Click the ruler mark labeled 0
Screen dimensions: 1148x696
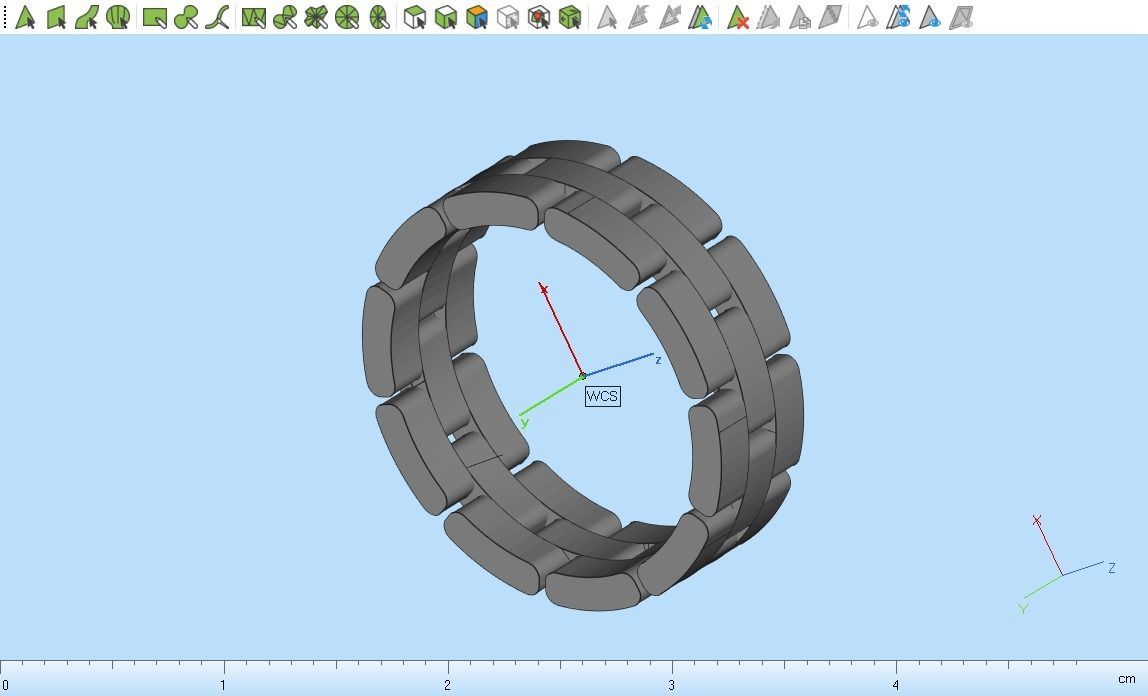pyautogui.click(x=5, y=686)
